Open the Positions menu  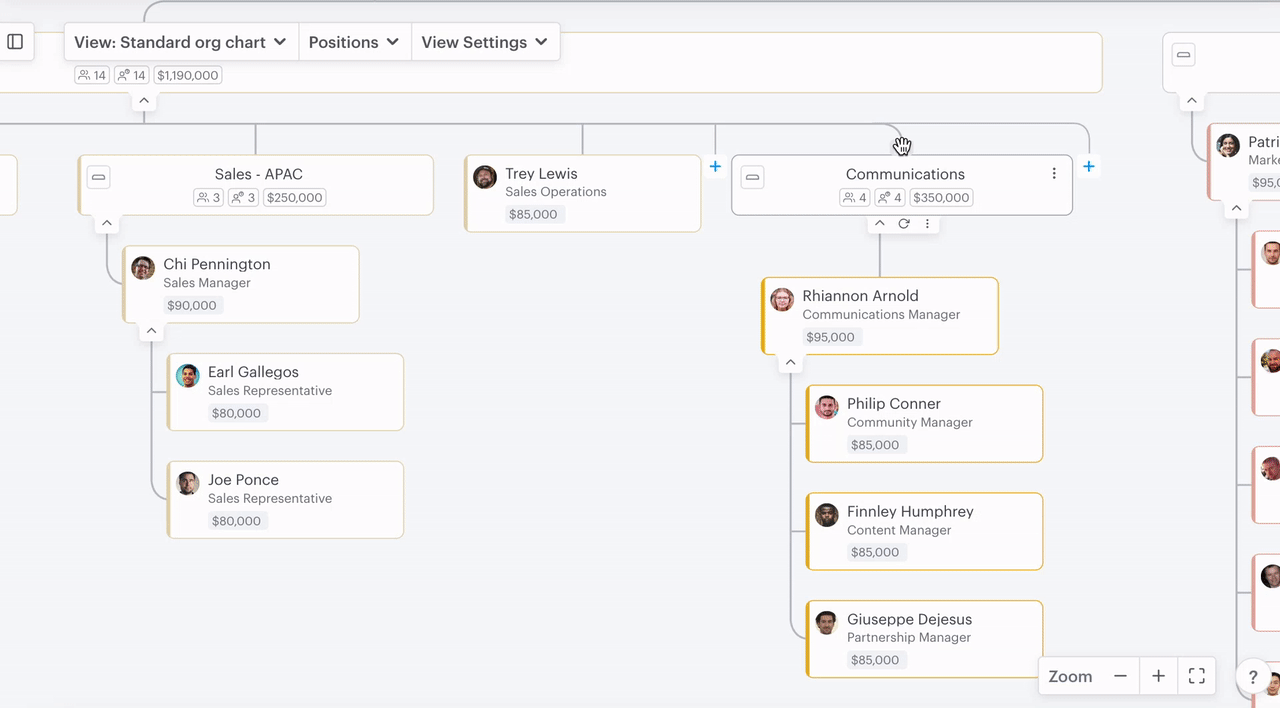tap(354, 42)
